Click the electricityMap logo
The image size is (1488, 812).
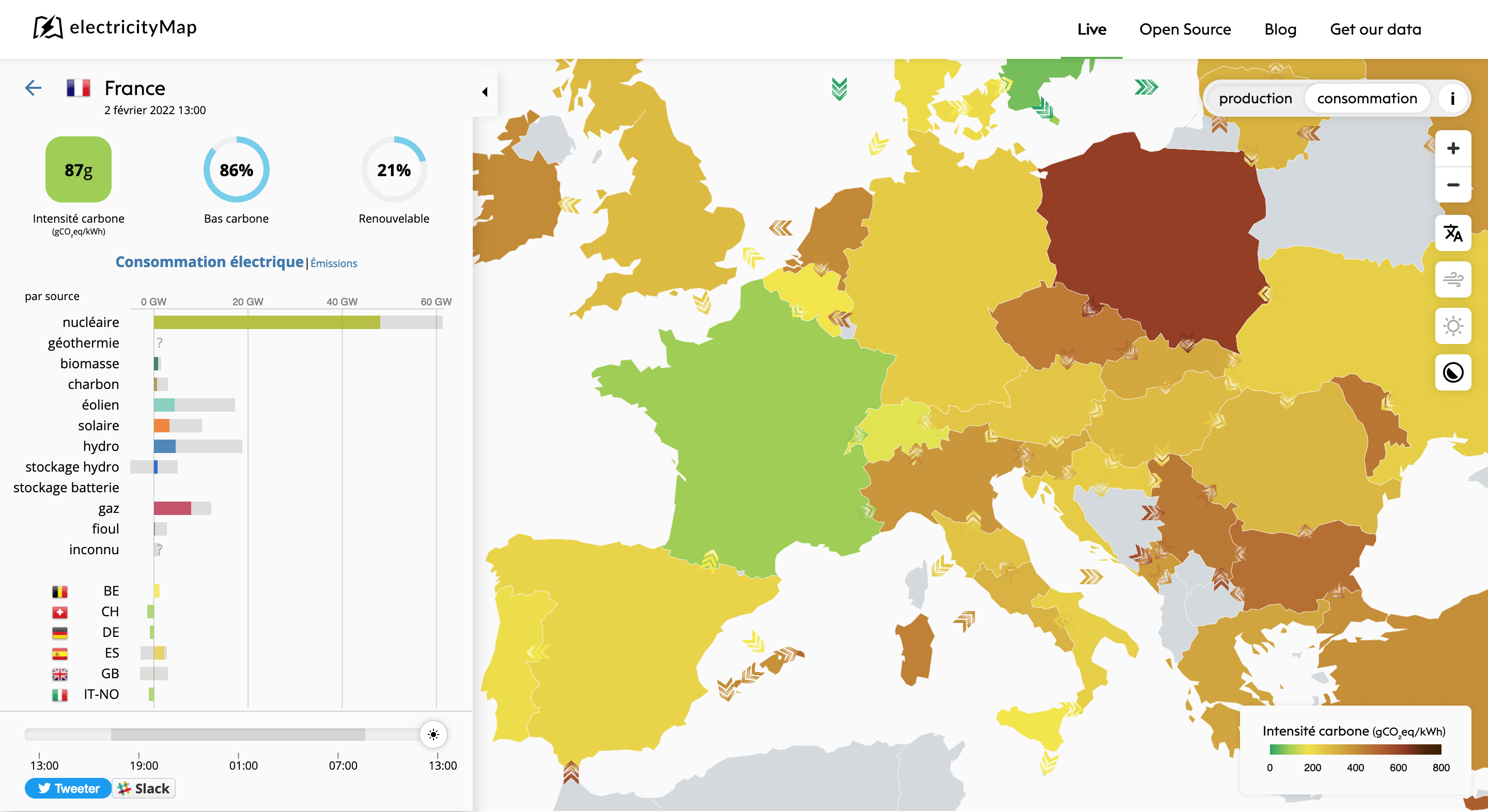pos(115,27)
